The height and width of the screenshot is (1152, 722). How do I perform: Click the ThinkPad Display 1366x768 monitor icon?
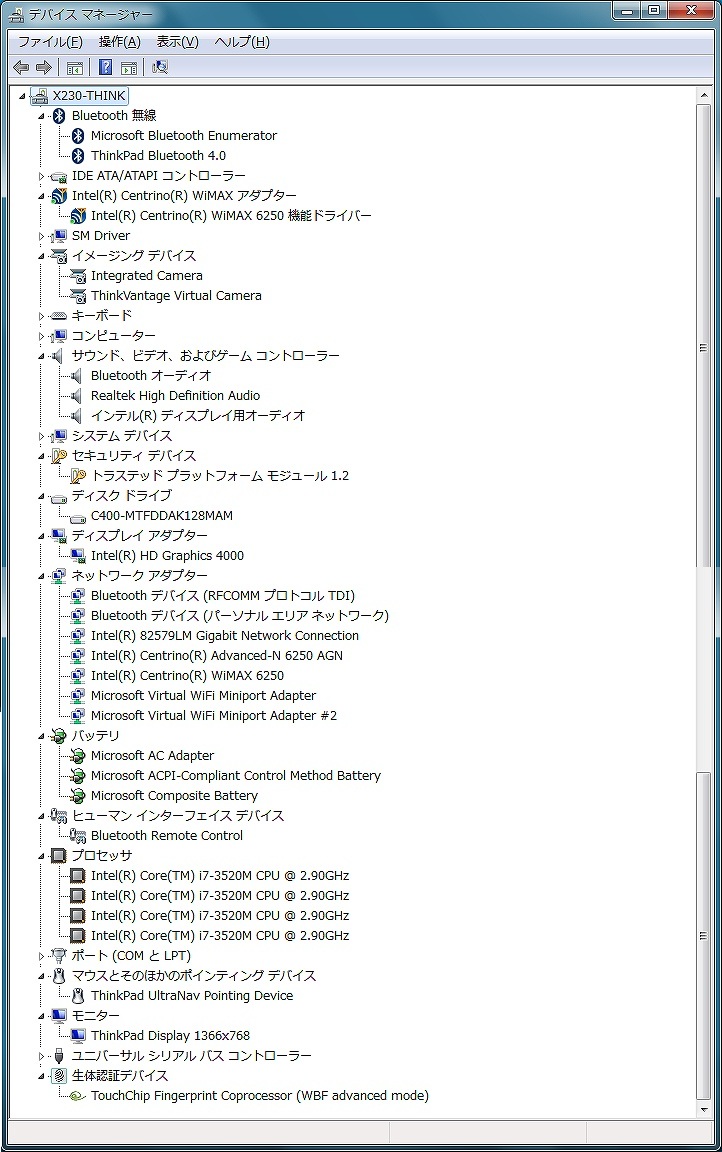[x=78, y=1036]
